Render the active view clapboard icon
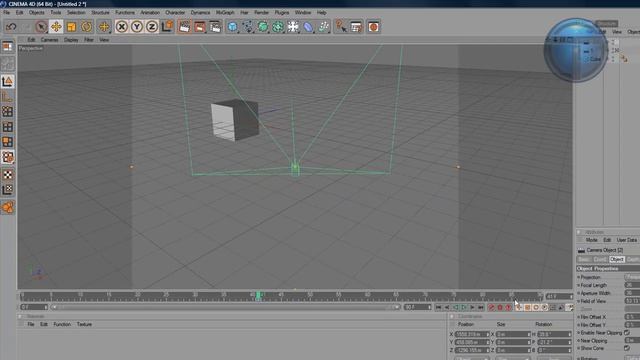Viewport: 640px width, 360px height. click(184, 27)
